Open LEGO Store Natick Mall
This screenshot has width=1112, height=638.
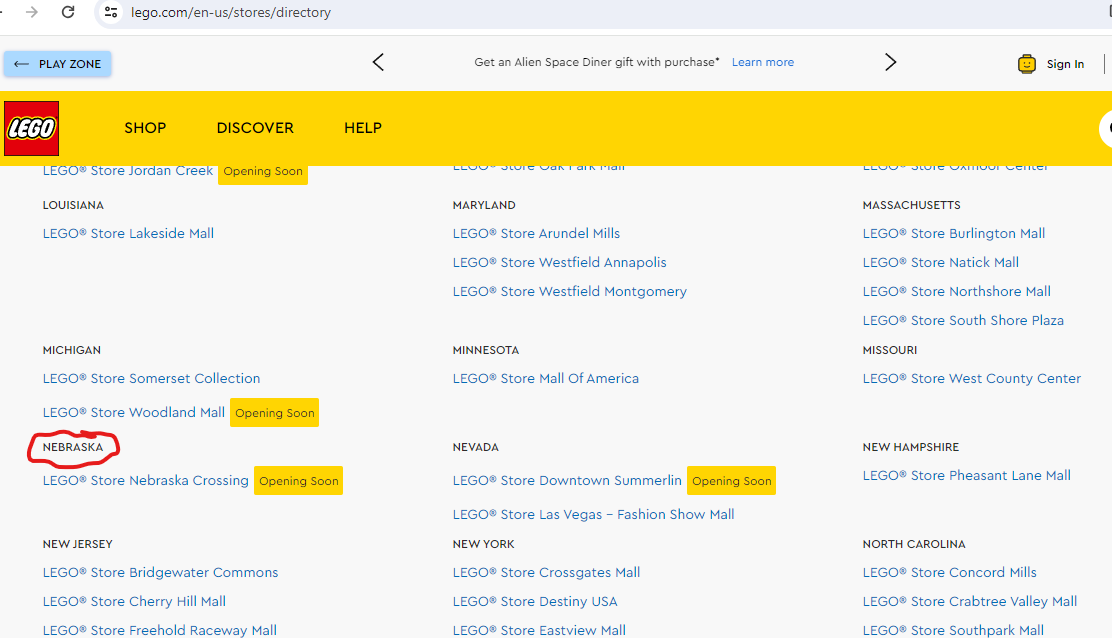point(940,262)
